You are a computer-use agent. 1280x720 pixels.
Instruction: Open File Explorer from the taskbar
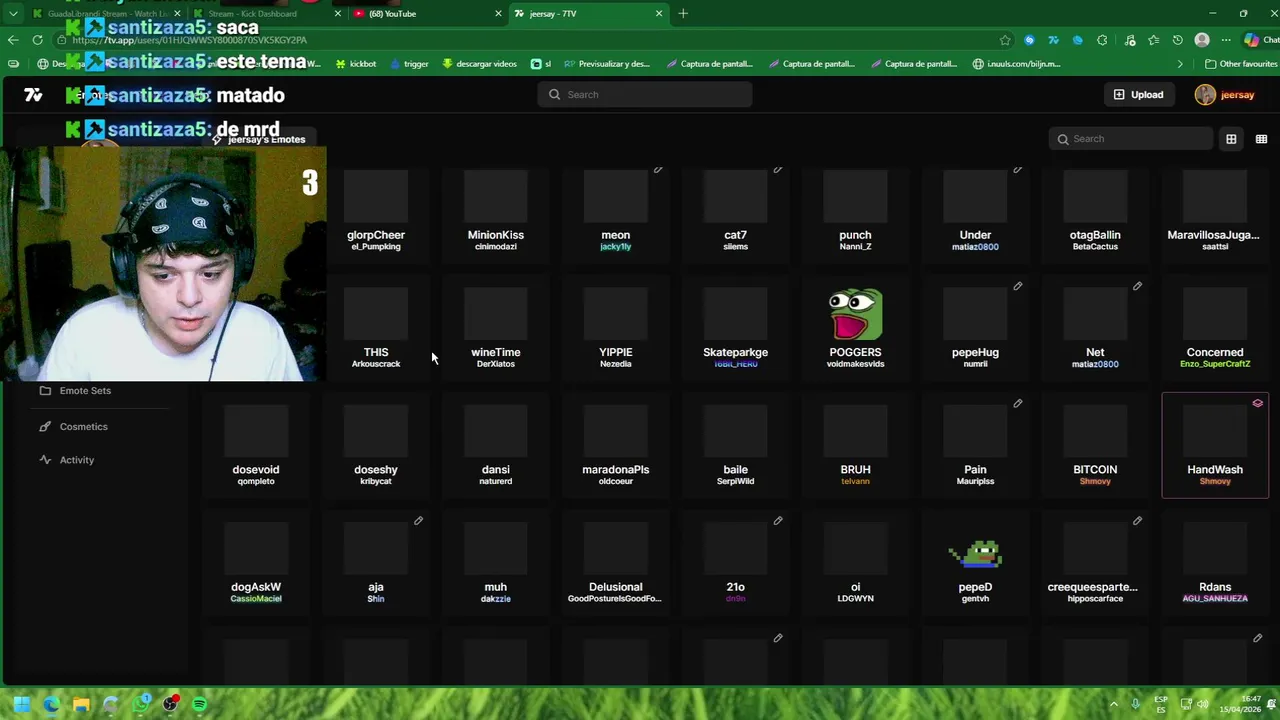pyautogui.click(x=81, y=704)
